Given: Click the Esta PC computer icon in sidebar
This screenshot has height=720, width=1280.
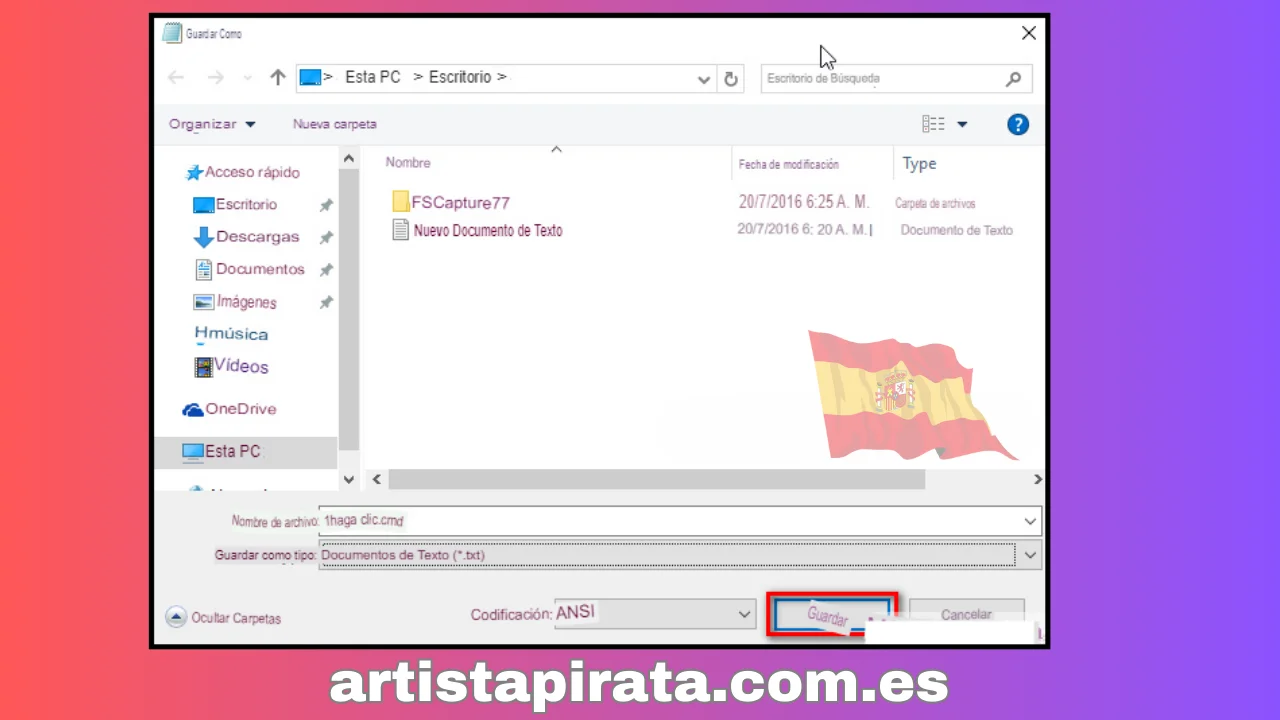Looking at the screenshot, I should click(x=193, y=452).
